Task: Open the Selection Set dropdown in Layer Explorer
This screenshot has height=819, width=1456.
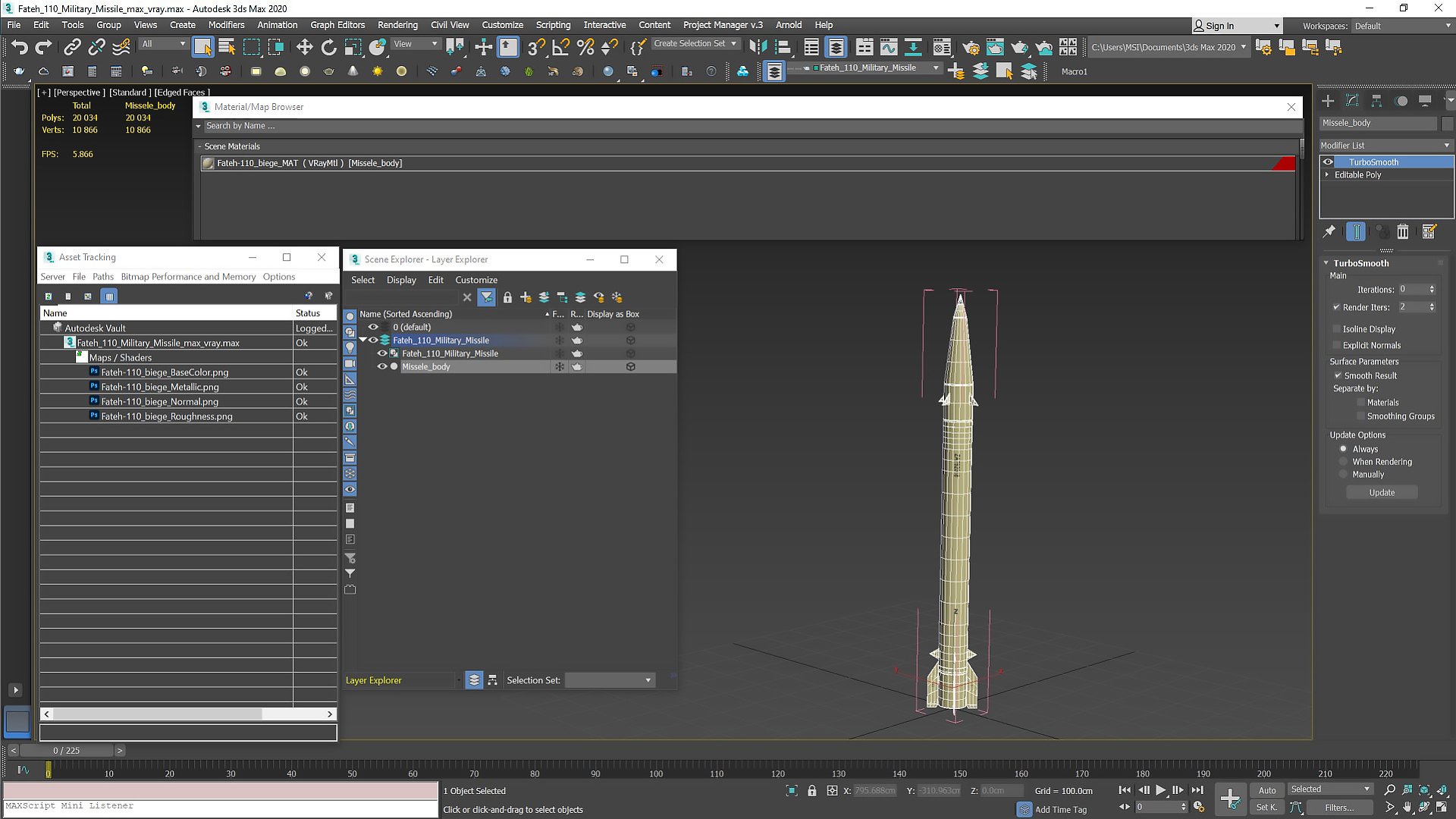Action: (x=610, y=680)
